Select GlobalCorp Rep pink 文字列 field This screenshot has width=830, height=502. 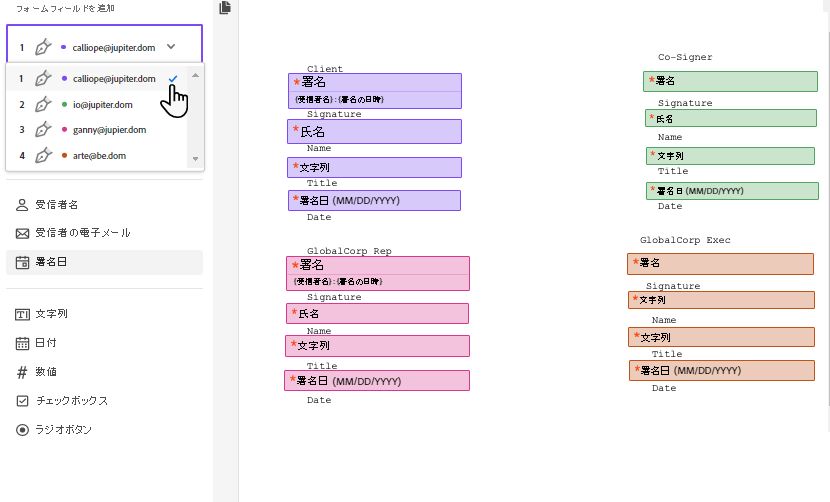[377, 346]
